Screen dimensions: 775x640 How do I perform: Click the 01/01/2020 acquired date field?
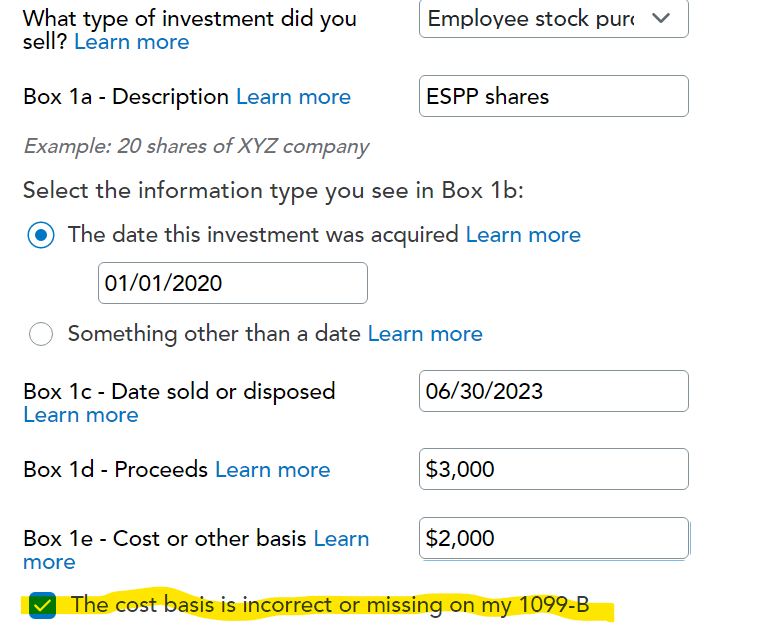click(x=232, y=283)
